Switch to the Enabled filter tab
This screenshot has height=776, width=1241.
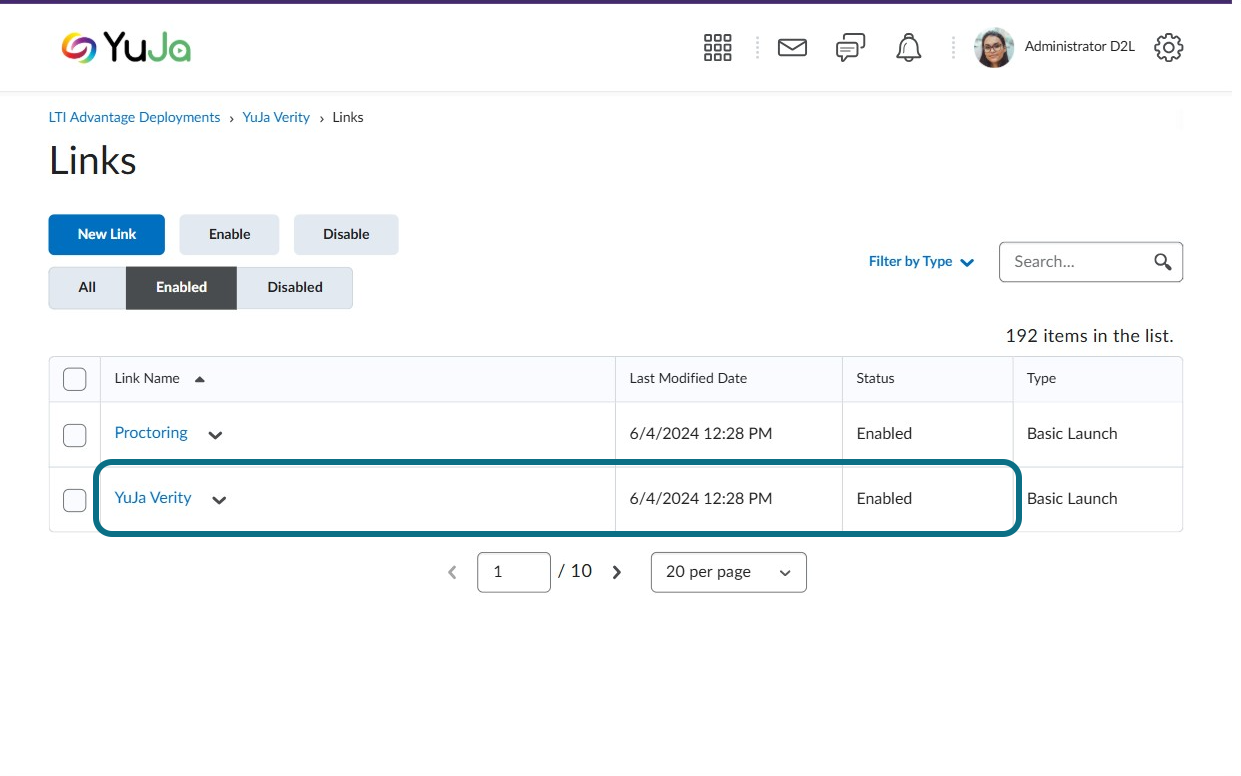point(181,287)
